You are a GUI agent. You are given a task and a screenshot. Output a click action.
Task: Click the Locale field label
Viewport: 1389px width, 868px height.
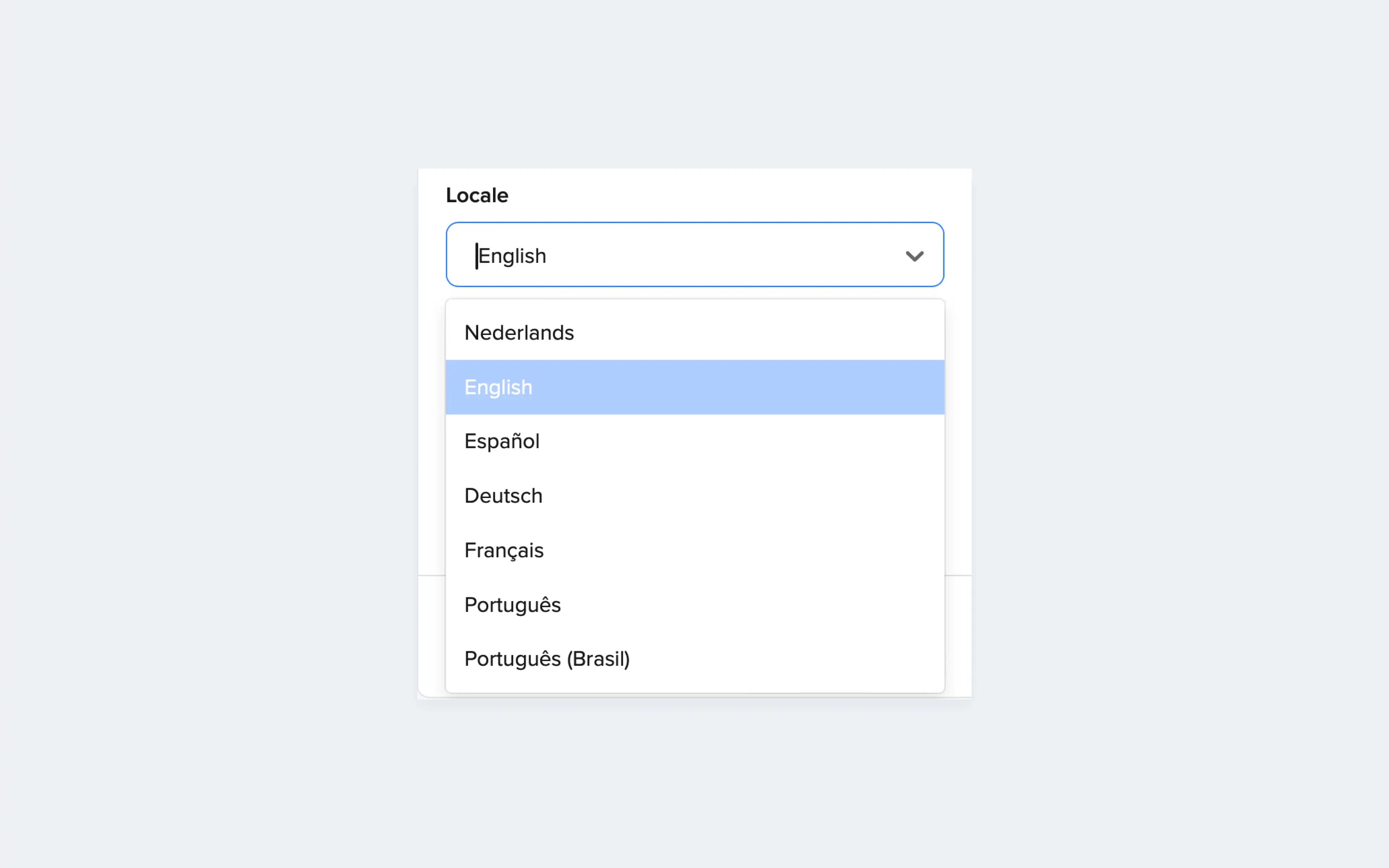pos(476,195)
